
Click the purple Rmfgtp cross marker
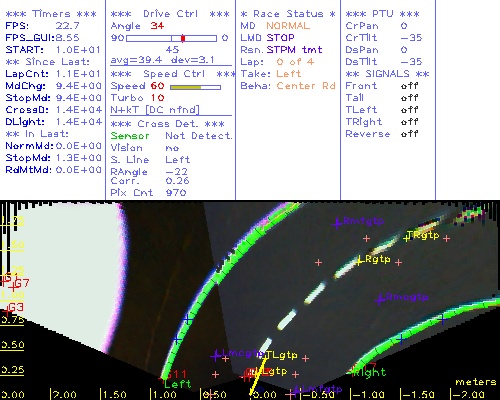pos(337,223)
